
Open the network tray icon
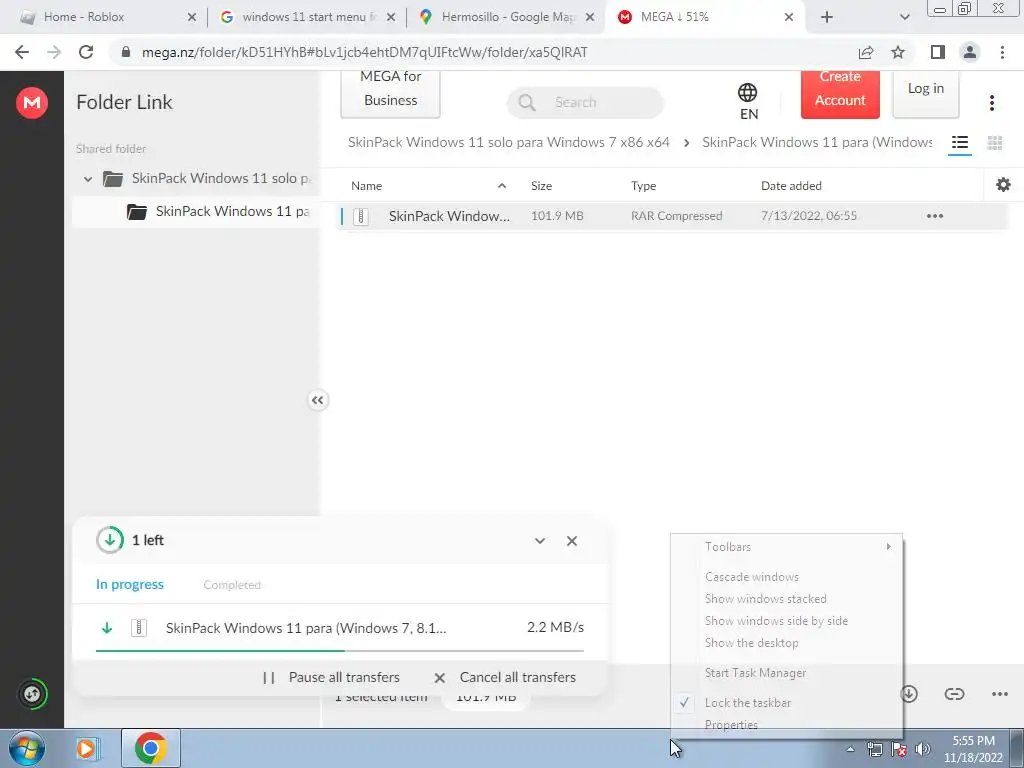pyautogui.click(x=874, y=749)
